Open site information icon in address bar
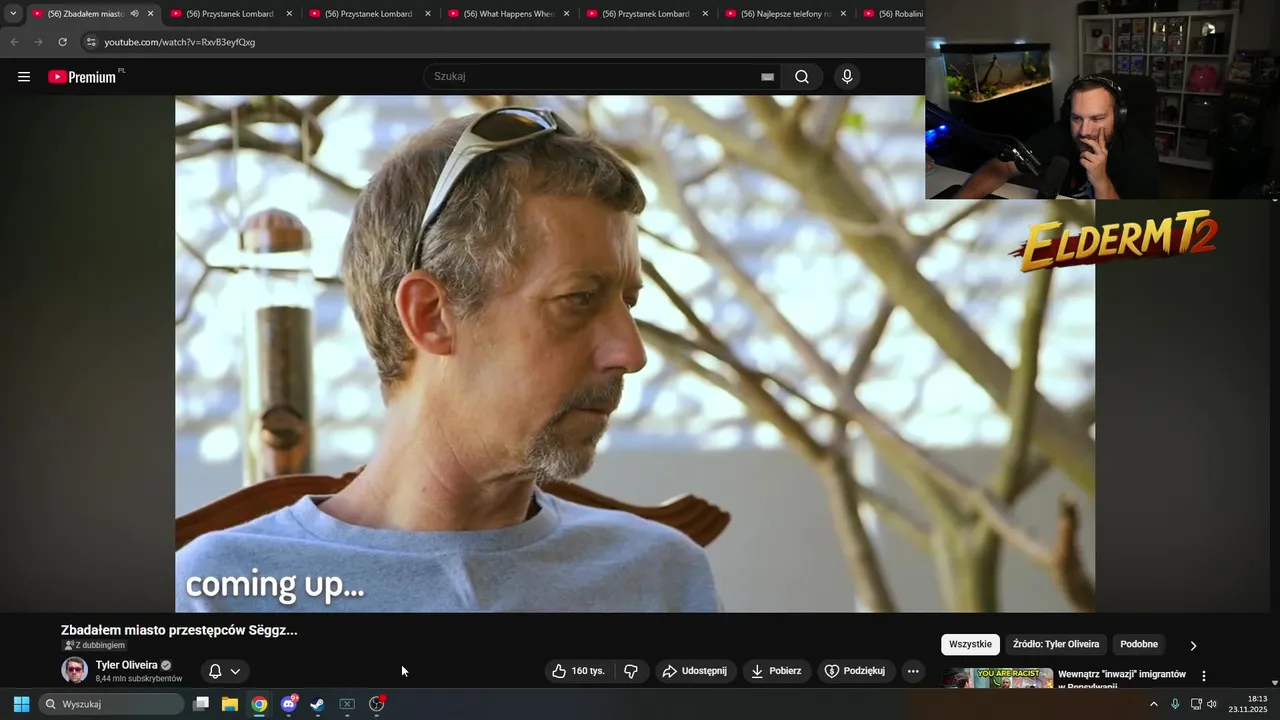Image resolution: width=1280 pixels, height=720 pixels. click(91, 42)
